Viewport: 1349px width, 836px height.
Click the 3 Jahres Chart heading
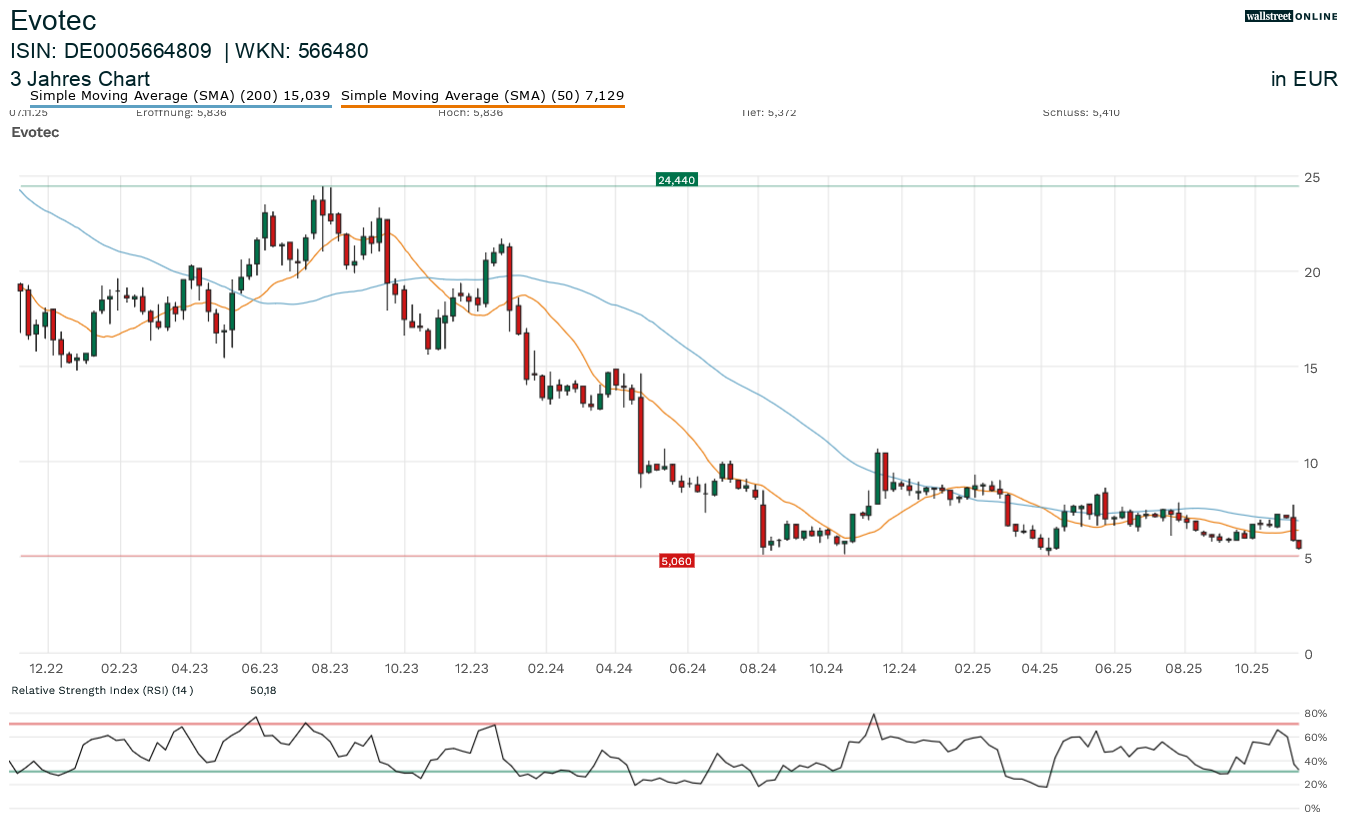coord(80,79)
